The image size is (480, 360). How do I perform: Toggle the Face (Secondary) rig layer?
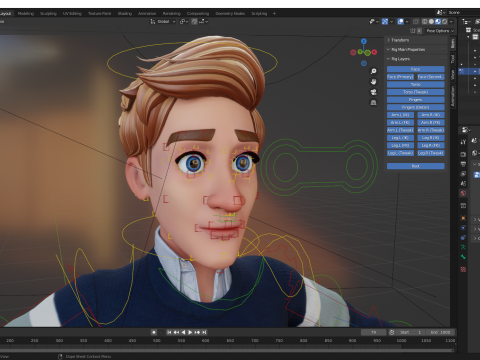click(431, 77)
